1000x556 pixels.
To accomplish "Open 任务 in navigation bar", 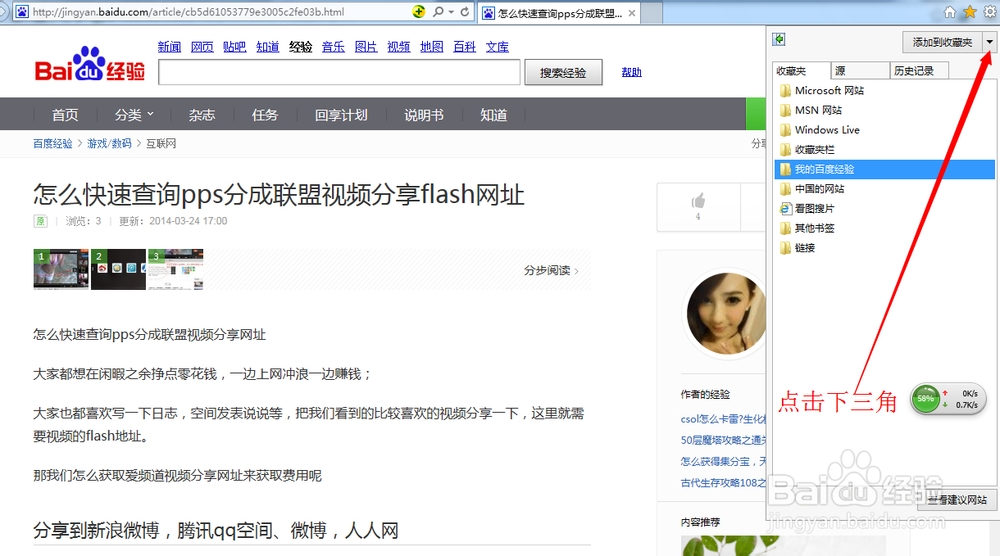I will [x=265, y=115].
